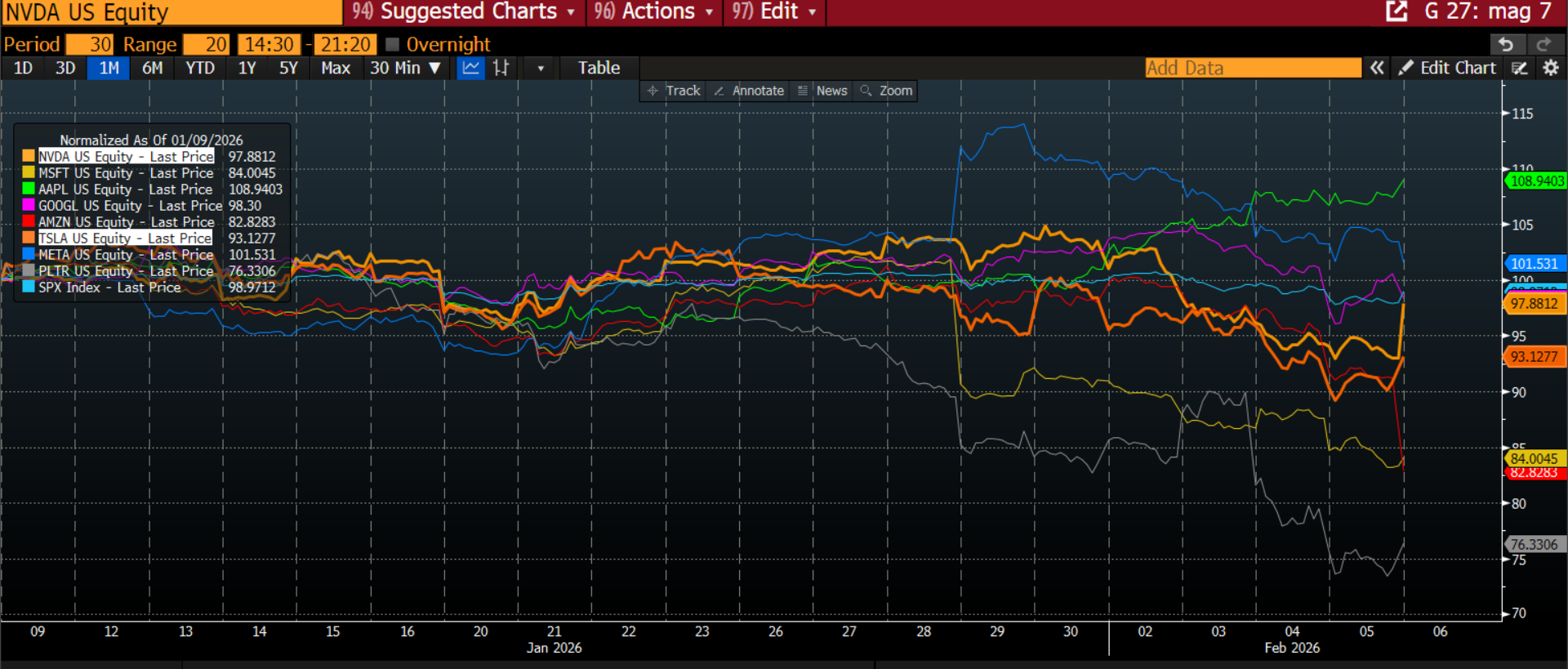Click the redo arrow icon
This screenshot has height=669, width=1568.
[1543, 44]
